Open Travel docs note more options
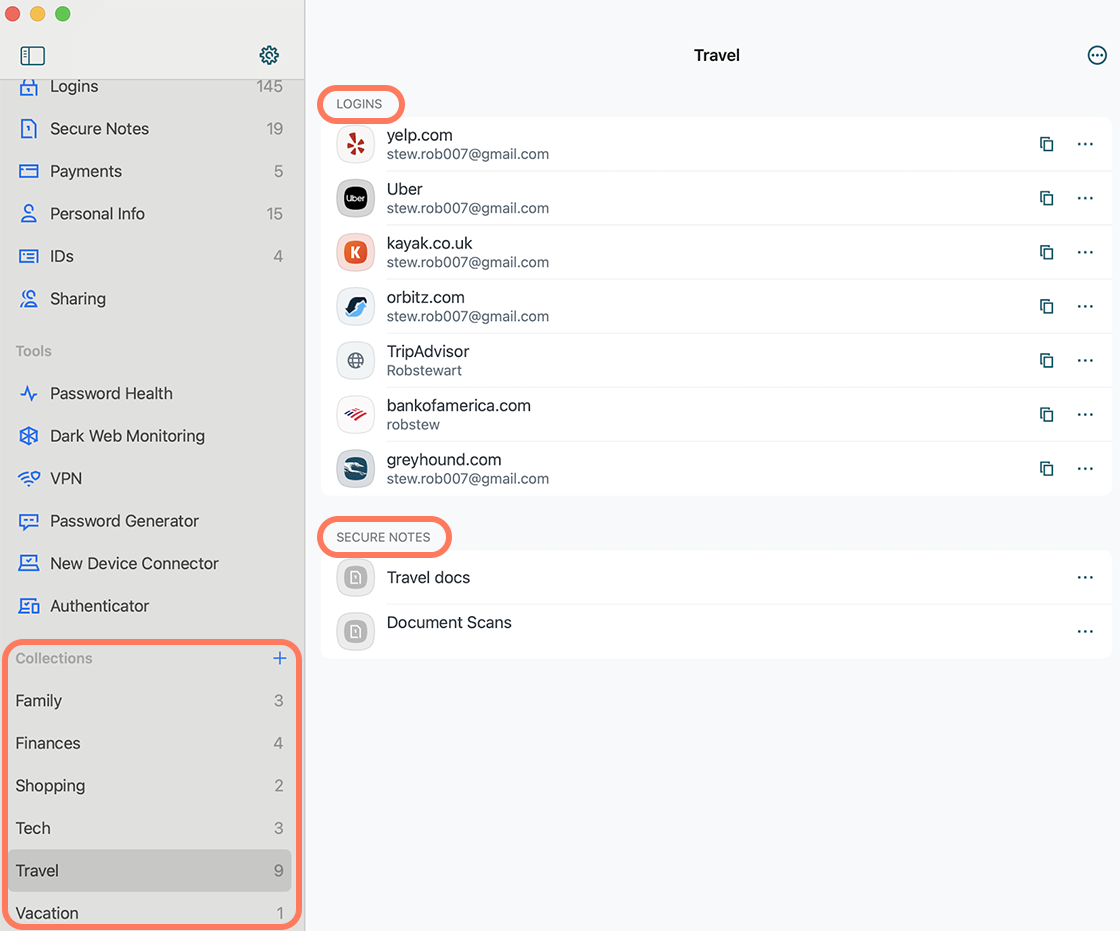Image resolution: width=1120 pixels, height=931 pixels. point(1084,577)
